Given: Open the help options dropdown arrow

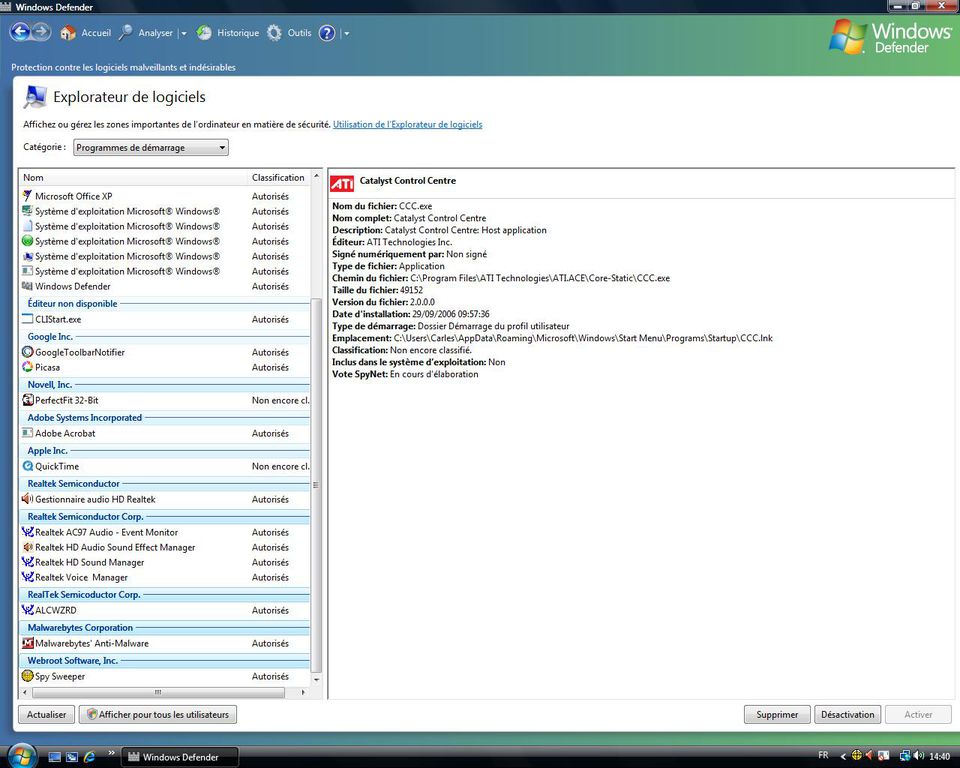Looking at the screenshot, I should coord(346,33).
